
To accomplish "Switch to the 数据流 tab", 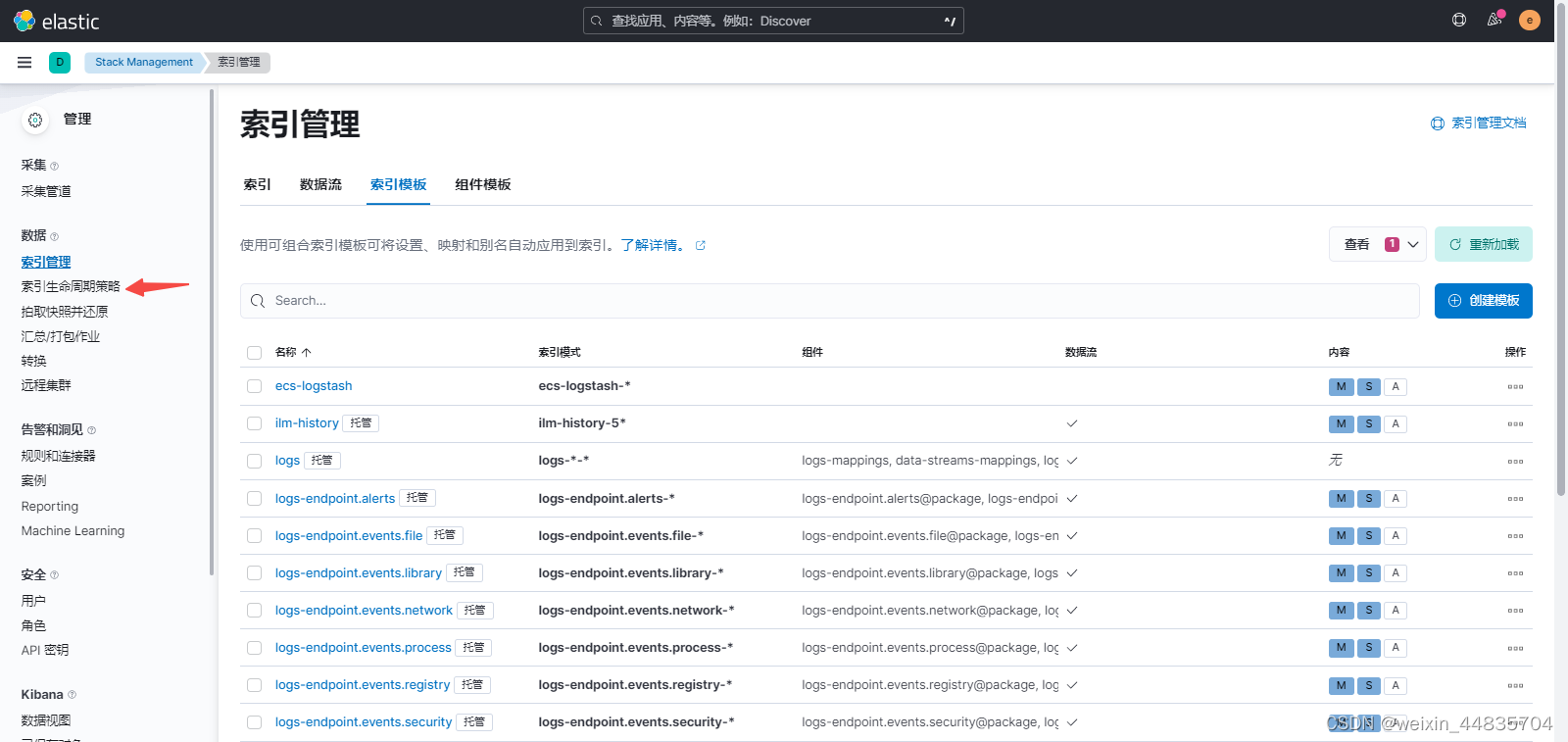I will tap(320, 184).
